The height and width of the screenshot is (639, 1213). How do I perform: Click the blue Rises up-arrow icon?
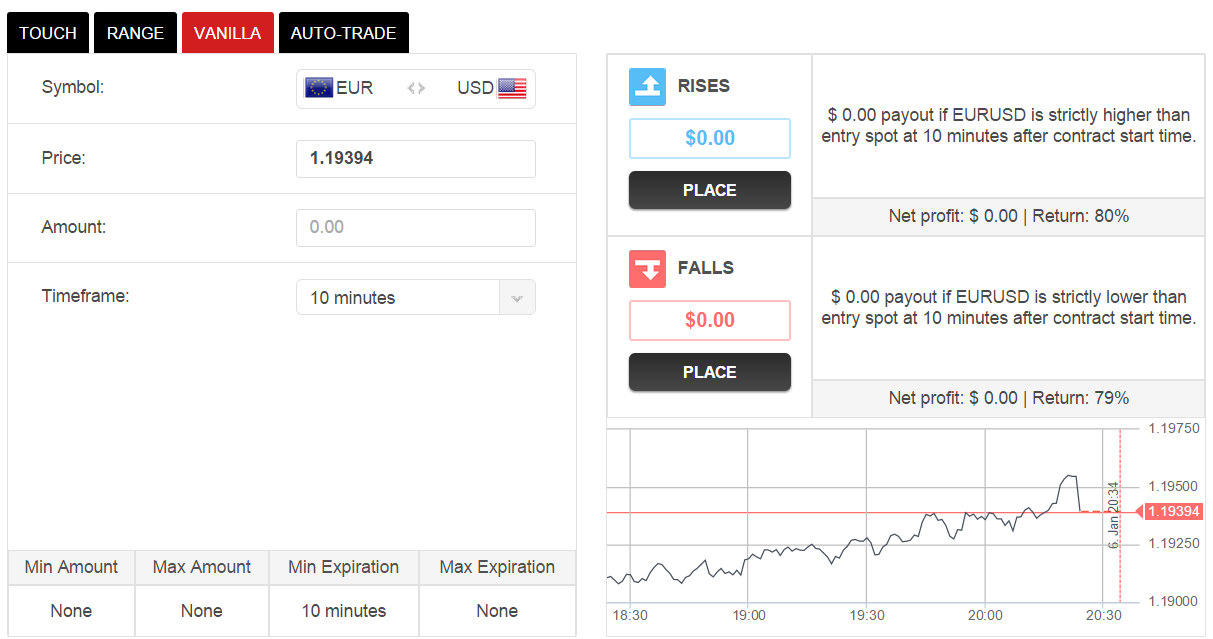pyautogui.click(x=647, y=86)
